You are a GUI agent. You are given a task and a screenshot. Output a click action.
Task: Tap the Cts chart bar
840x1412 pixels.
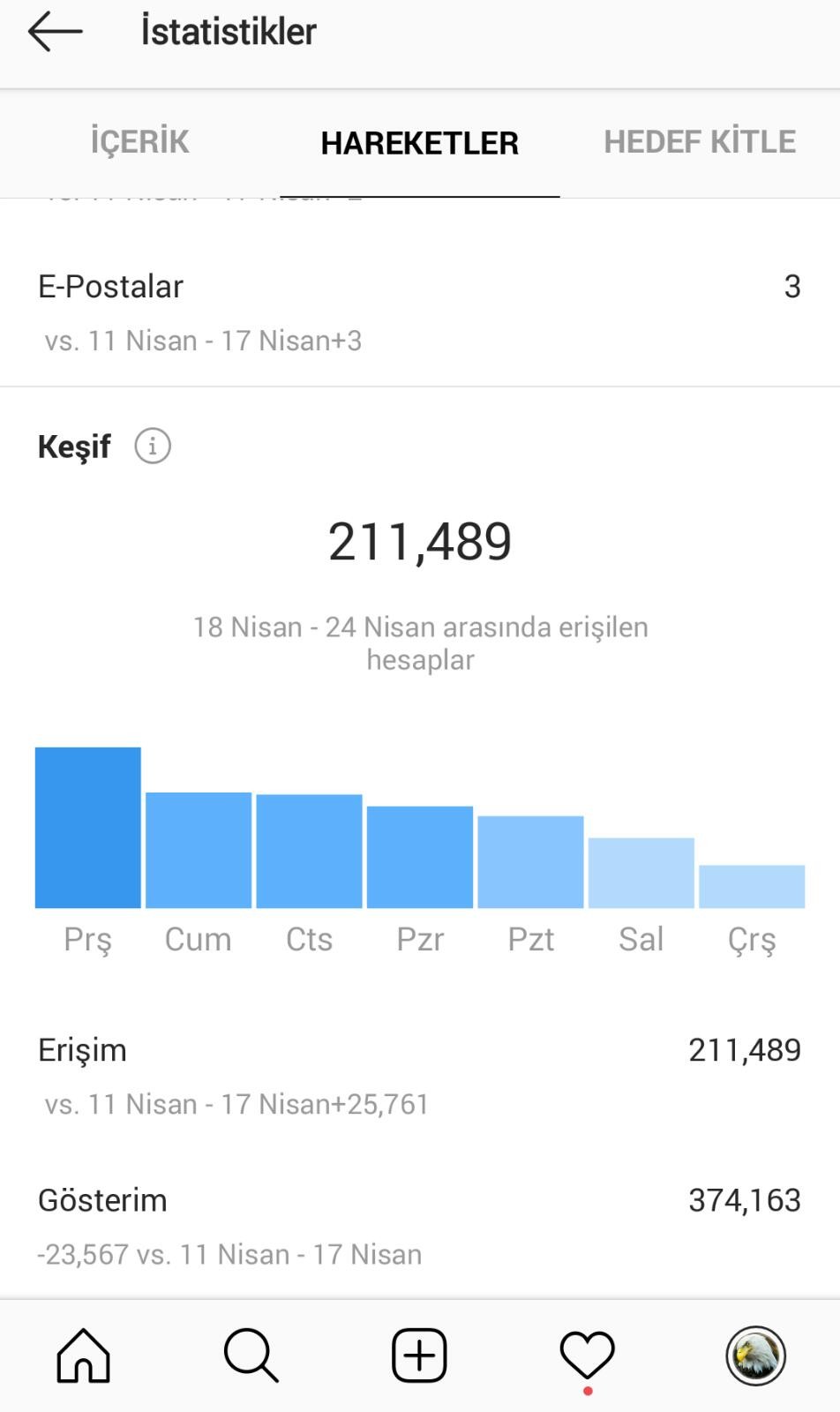(310, 851)
